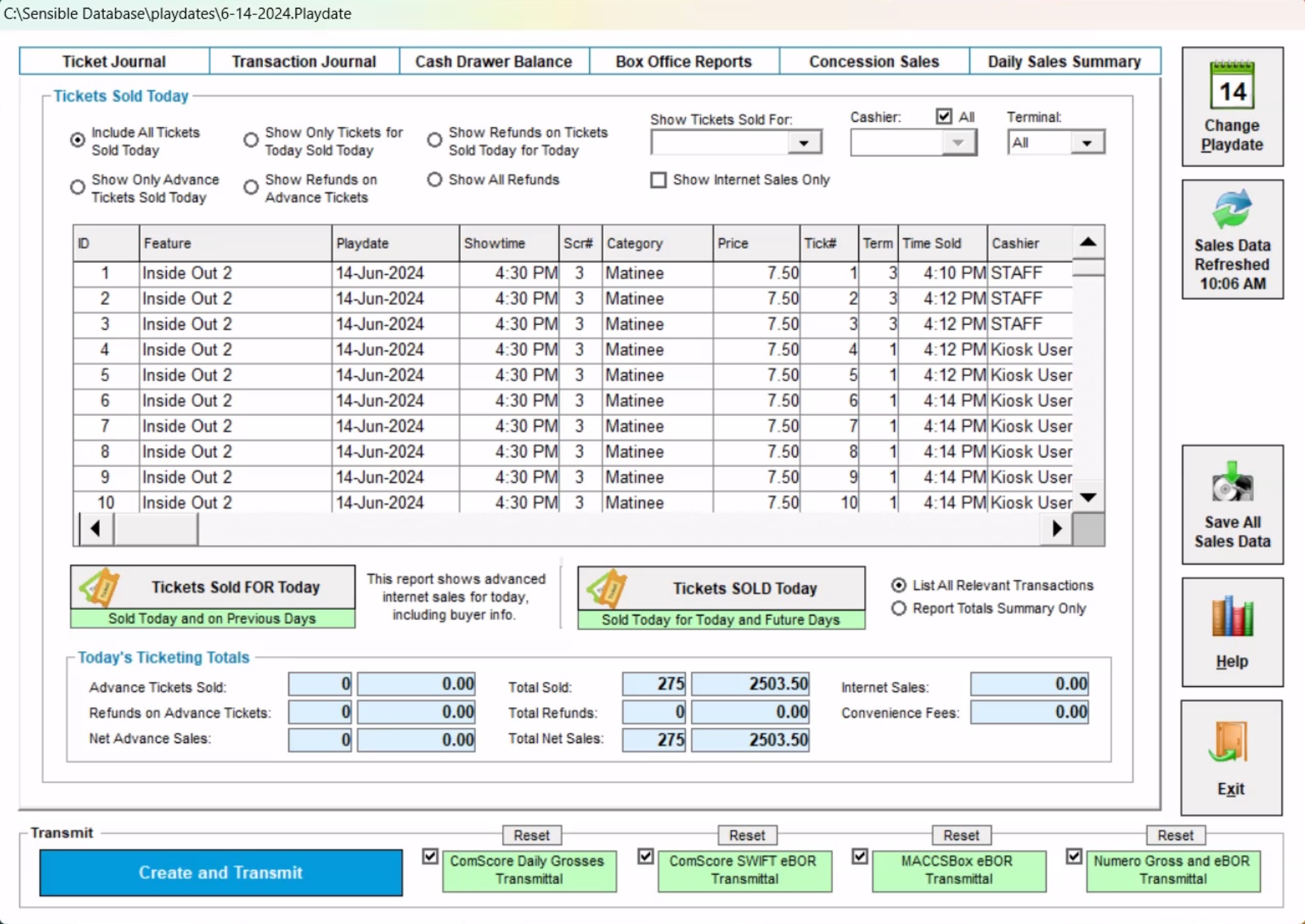Open Help via the books icon
The image size is (1305, 924).
coord(1232,617)
